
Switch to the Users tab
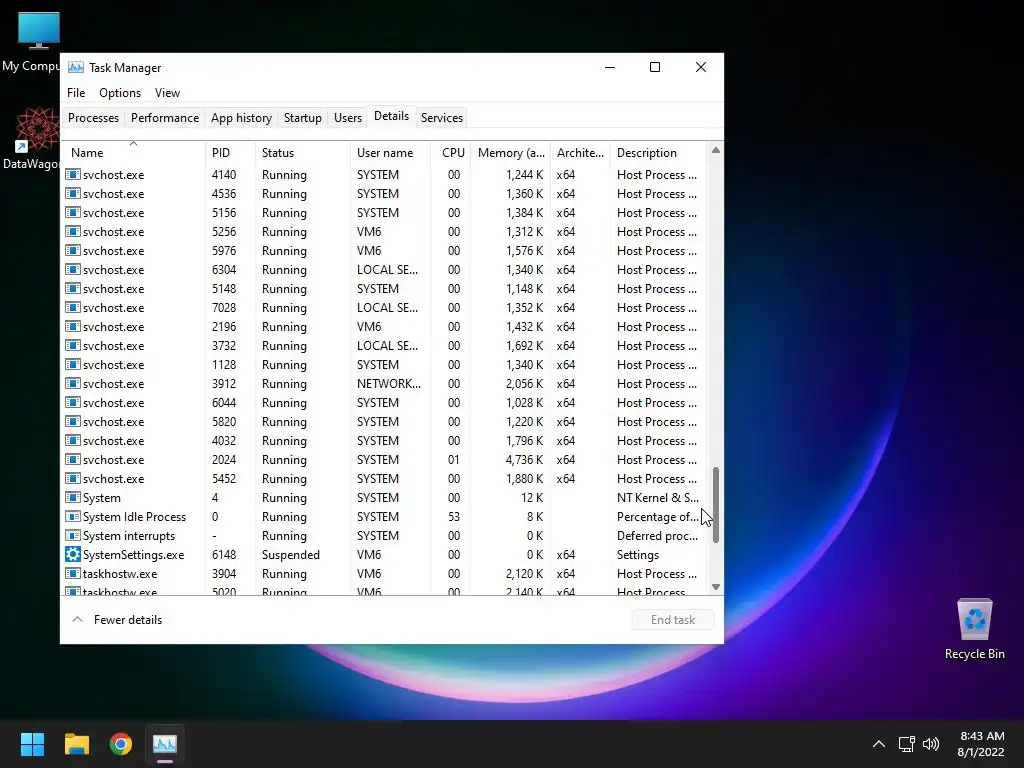347,118
